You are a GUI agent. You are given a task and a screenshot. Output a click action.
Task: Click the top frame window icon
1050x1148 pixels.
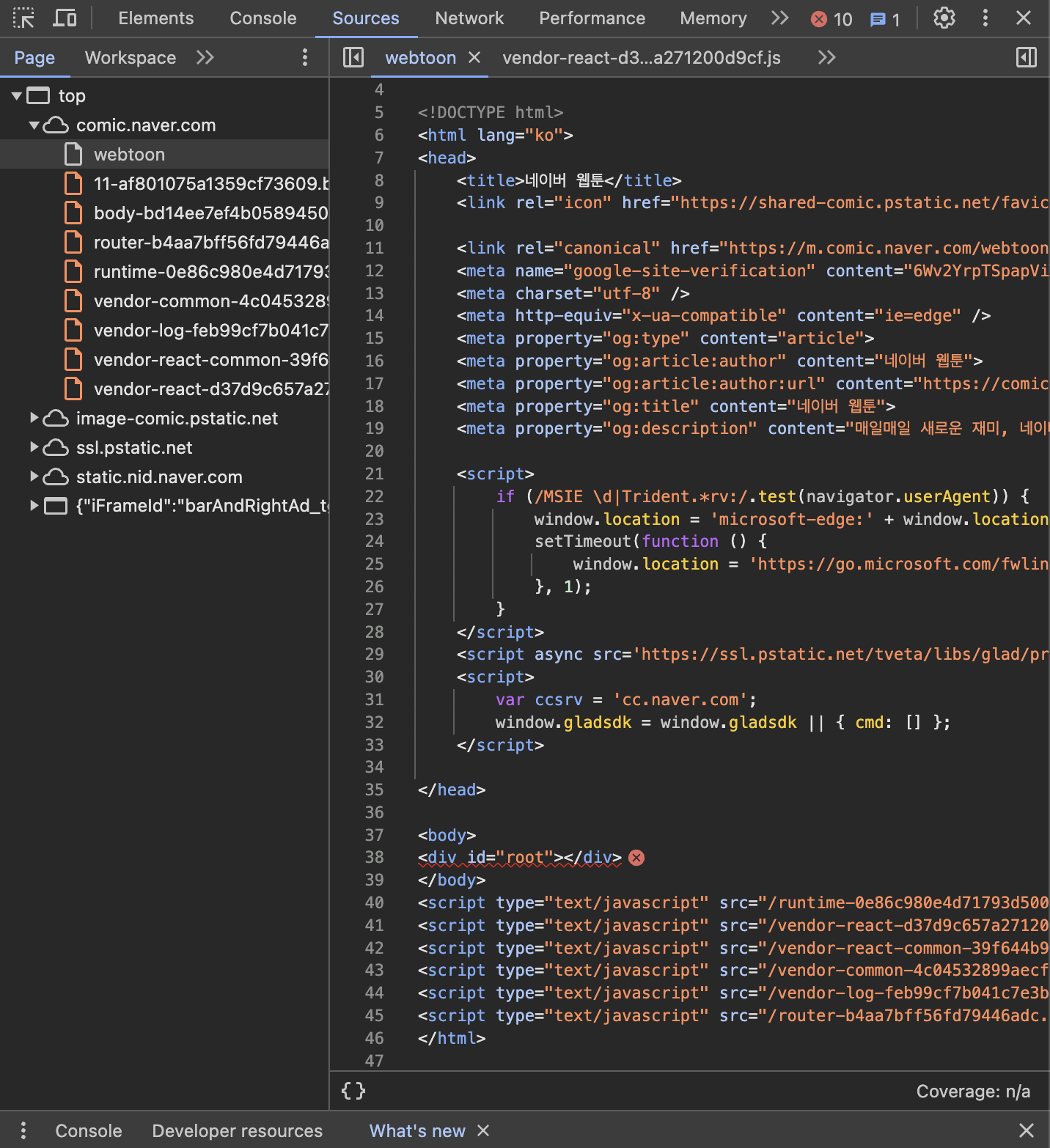point(38,95)
